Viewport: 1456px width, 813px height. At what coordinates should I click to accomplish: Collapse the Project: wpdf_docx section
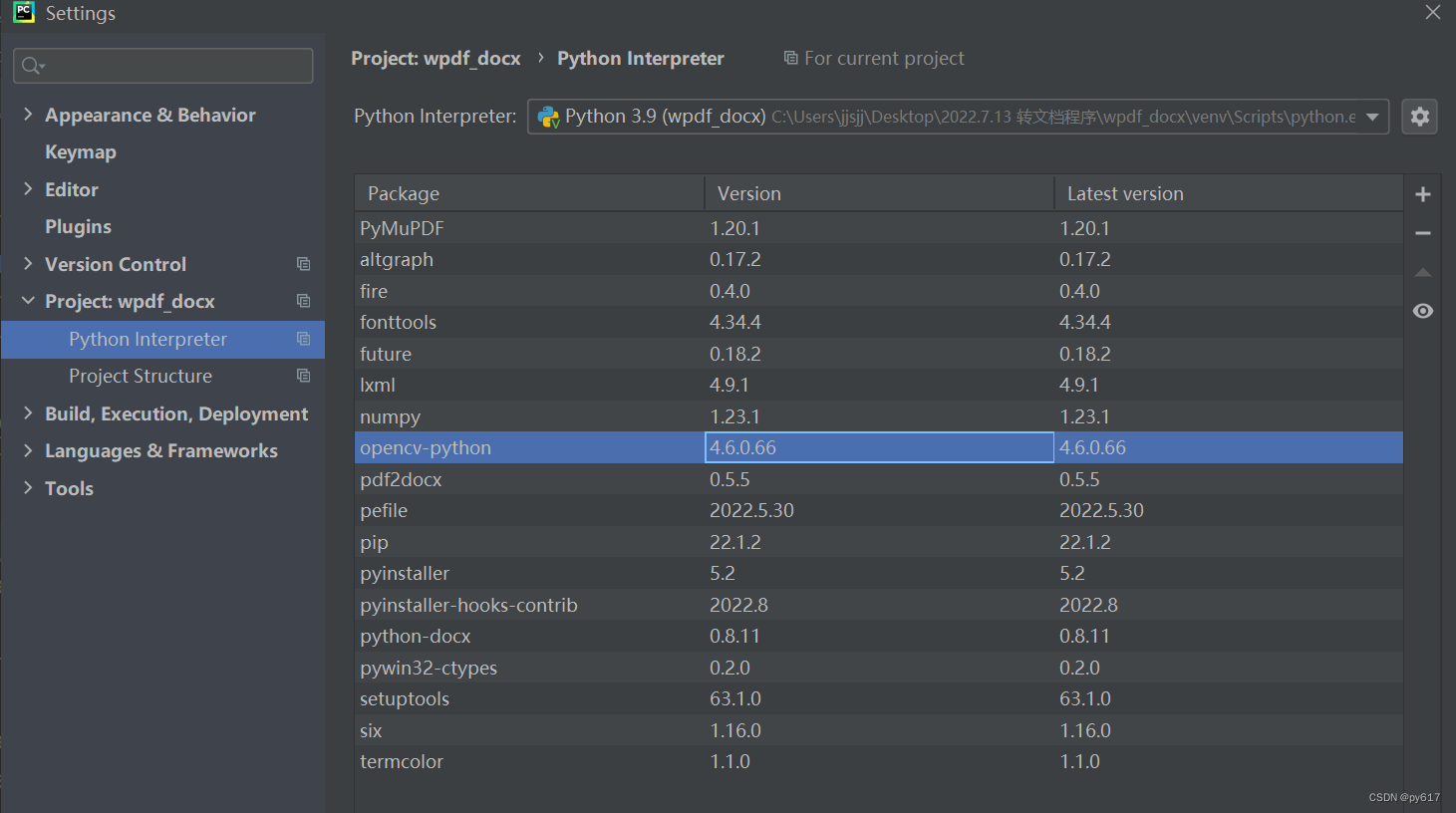coord(28,301)
